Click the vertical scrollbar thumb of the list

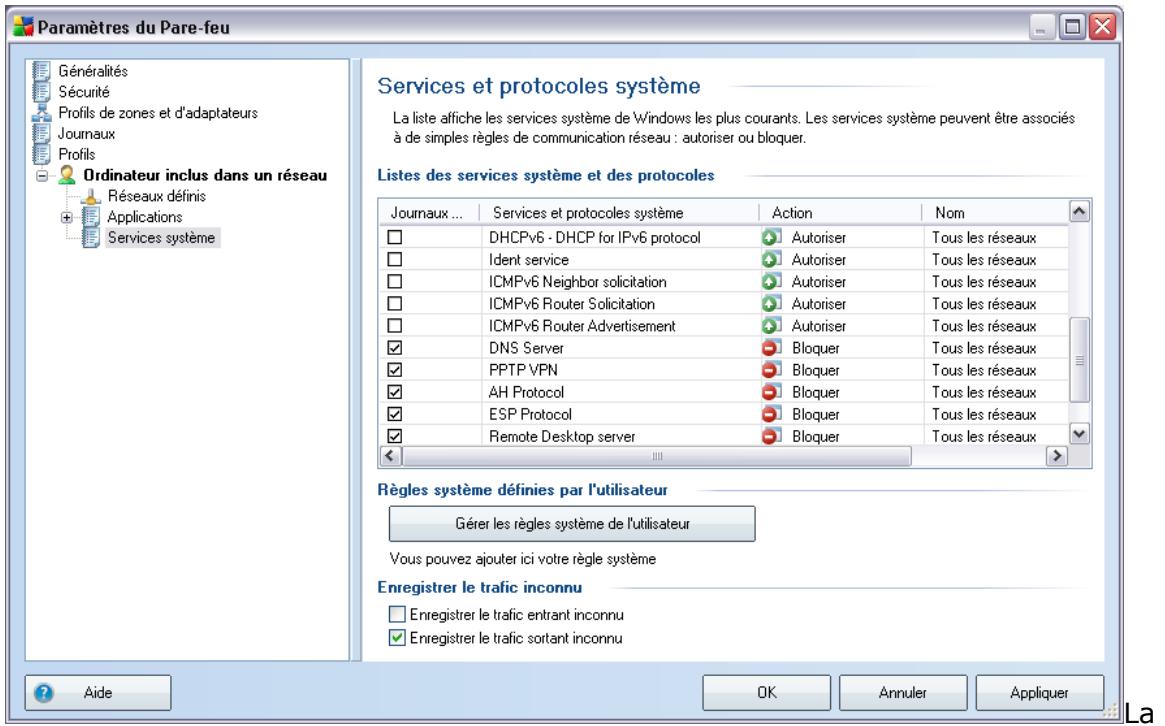[x=1080, y=360]
